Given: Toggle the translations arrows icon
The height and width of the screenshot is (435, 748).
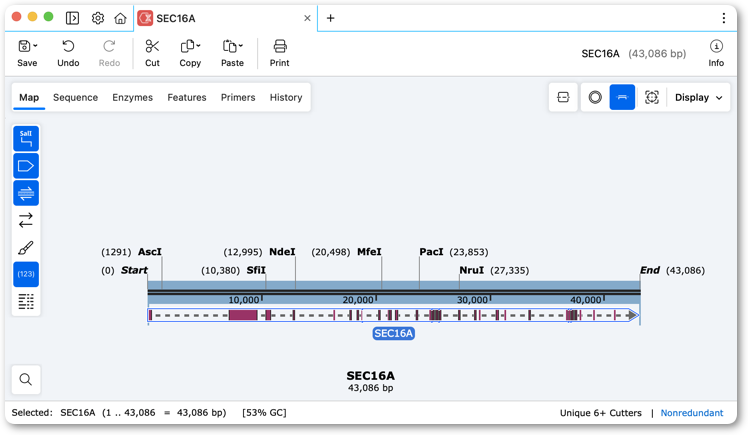Looking at the screenshot, I should point(26,220).
